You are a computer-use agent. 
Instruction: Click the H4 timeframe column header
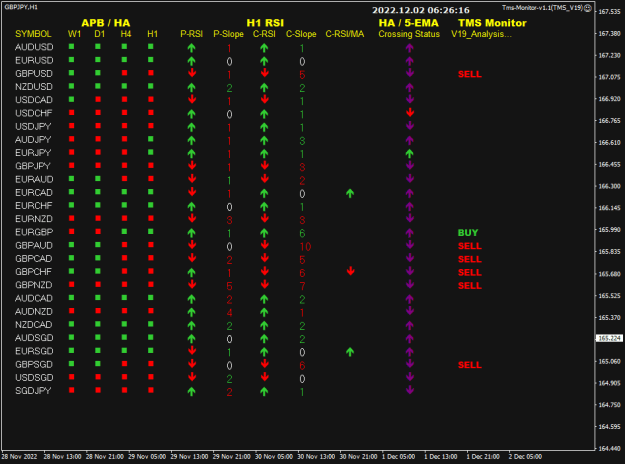[126, 34]
